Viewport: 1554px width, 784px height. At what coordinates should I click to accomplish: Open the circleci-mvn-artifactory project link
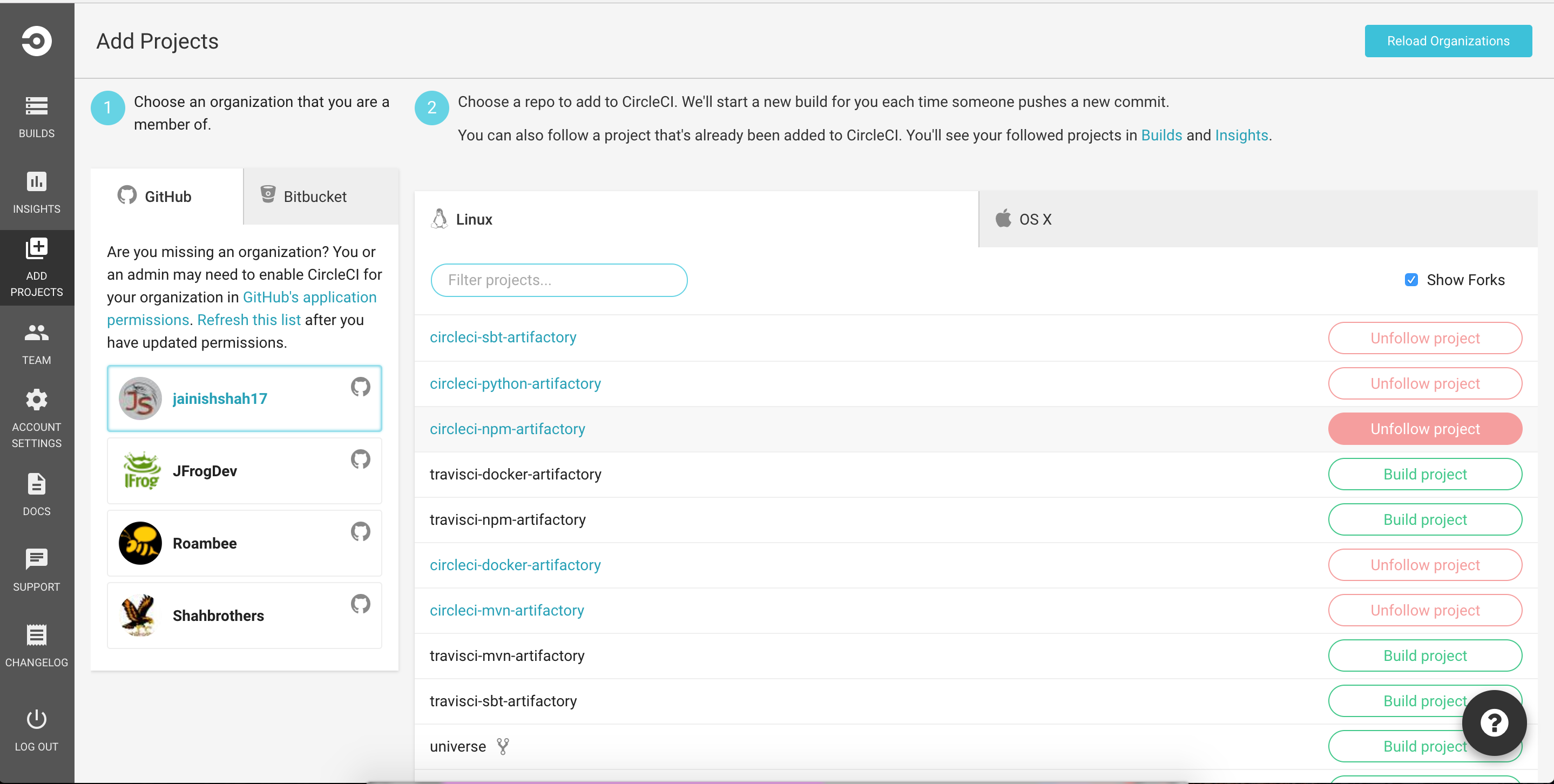click(506, 610)
